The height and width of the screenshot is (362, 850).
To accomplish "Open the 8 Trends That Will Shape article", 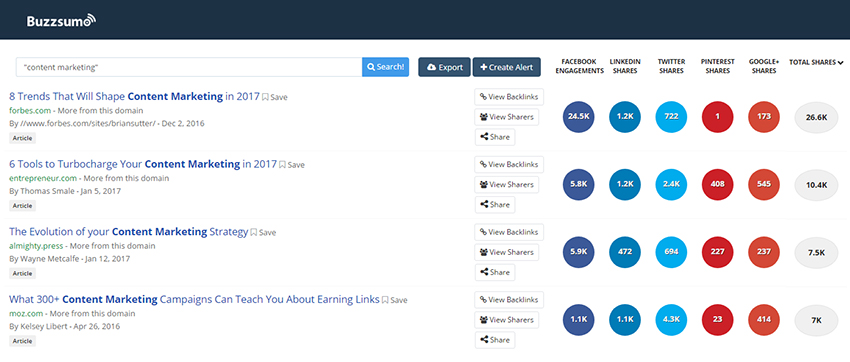I will 134,96.
